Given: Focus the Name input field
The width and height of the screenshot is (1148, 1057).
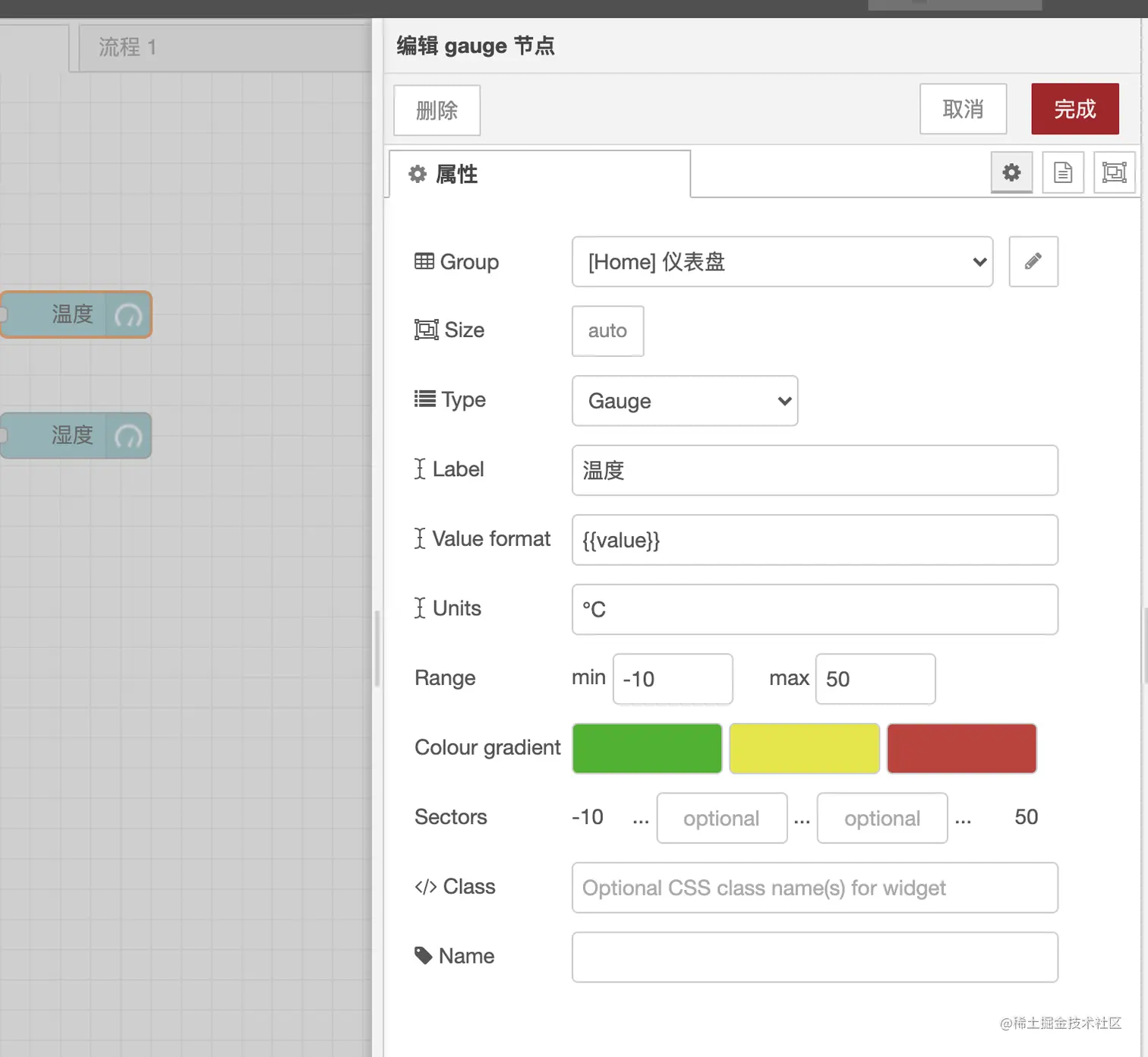Looking at the screenshot, I should 815,957.
